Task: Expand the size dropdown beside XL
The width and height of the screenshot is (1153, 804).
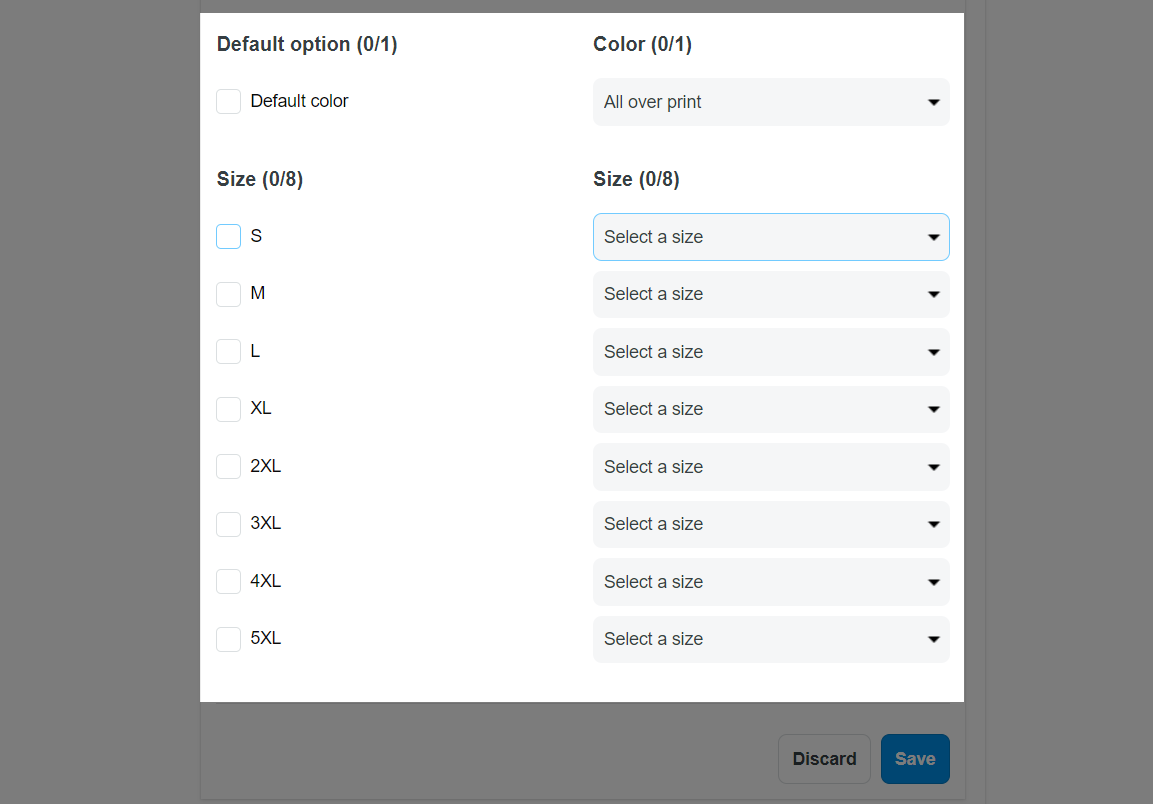Action: point(771,409)
